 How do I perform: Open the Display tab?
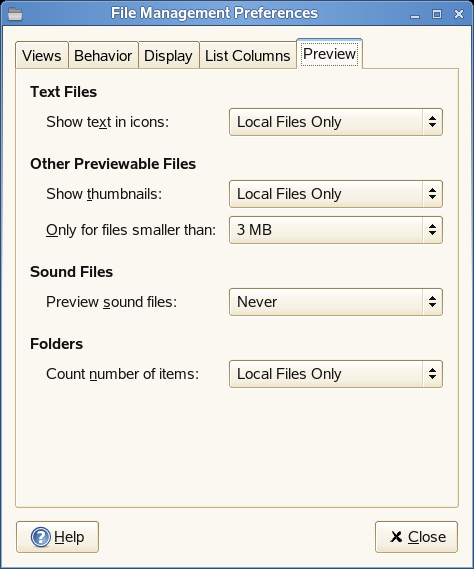pyautogui.click(x=168, y=55)
